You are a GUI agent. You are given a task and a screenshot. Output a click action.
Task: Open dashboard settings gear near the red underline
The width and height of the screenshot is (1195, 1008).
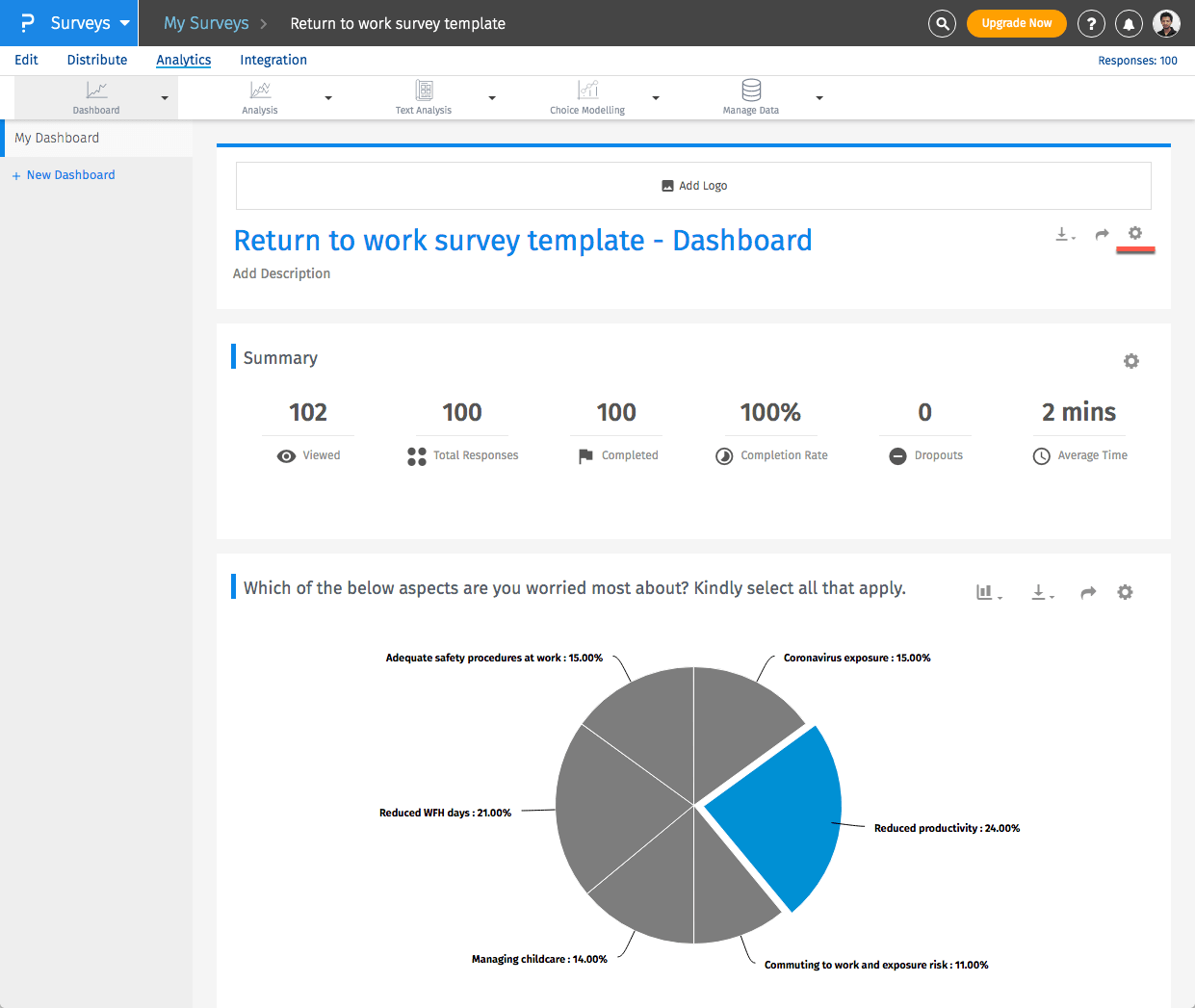(x=1135, y=233)
